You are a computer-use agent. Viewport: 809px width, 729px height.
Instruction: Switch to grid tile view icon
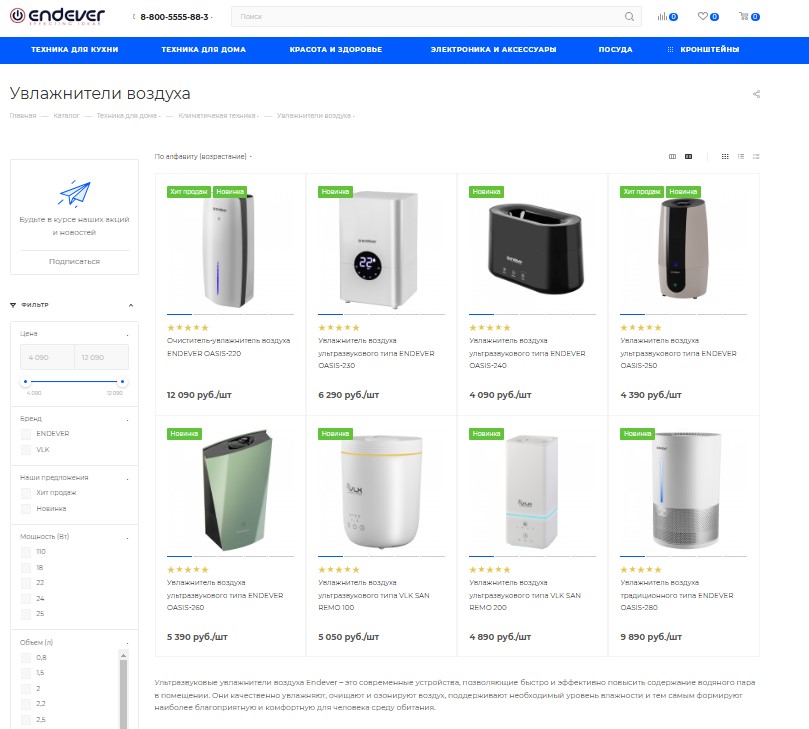tap(725, 156)
